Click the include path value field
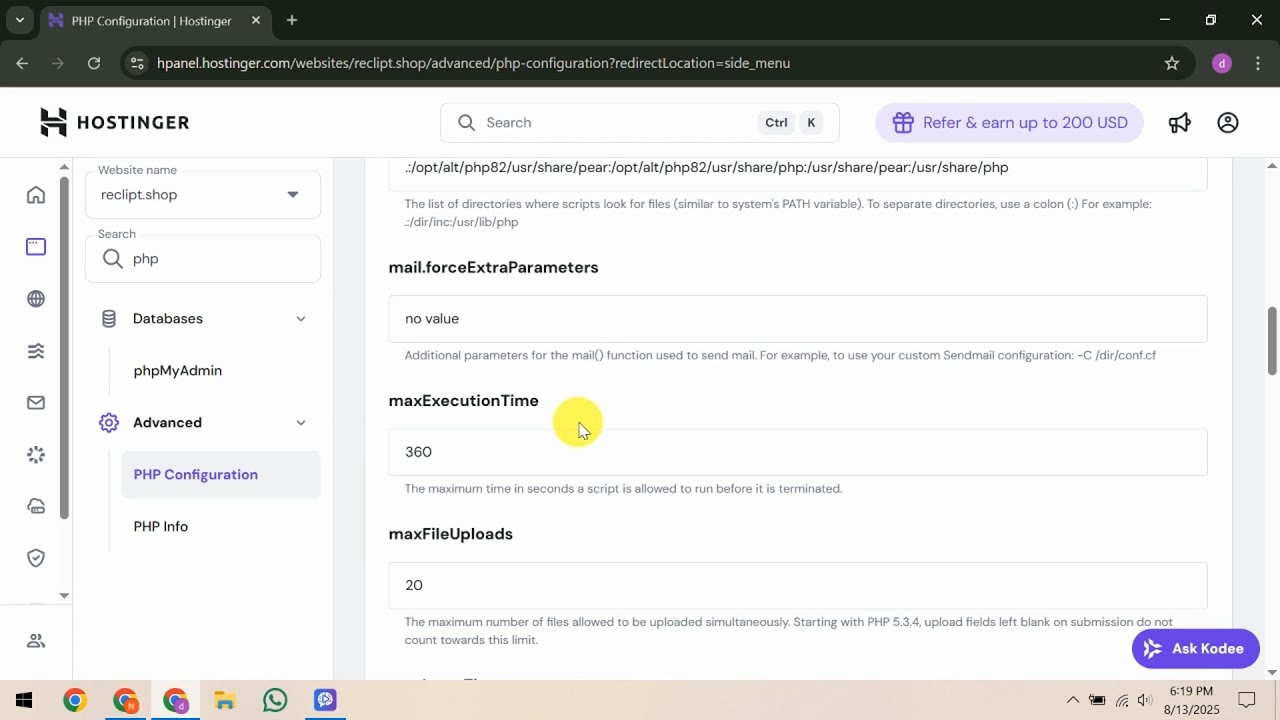 [x=798, y=172]
